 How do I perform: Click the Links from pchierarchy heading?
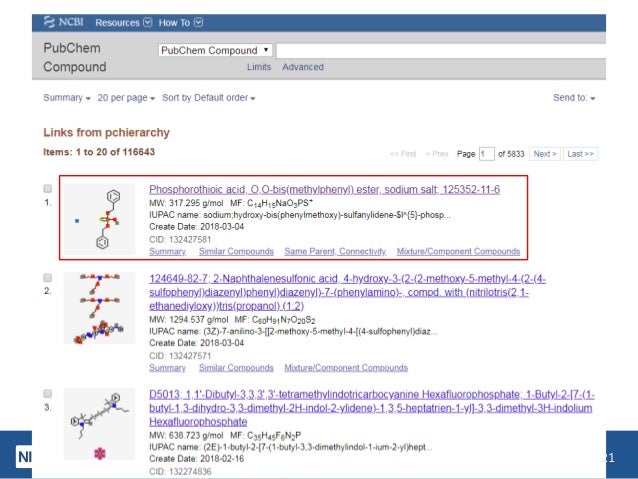[106, 132]
